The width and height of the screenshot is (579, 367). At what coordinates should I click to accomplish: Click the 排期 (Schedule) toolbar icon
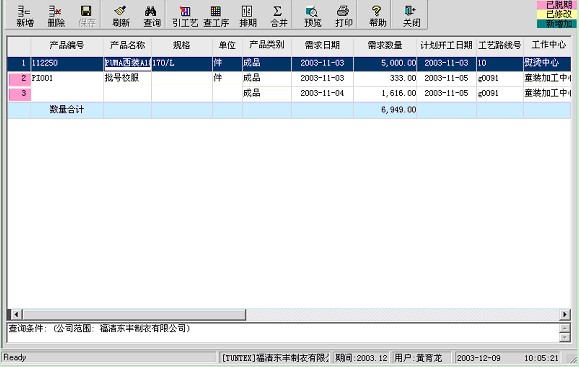pos(247,16)
